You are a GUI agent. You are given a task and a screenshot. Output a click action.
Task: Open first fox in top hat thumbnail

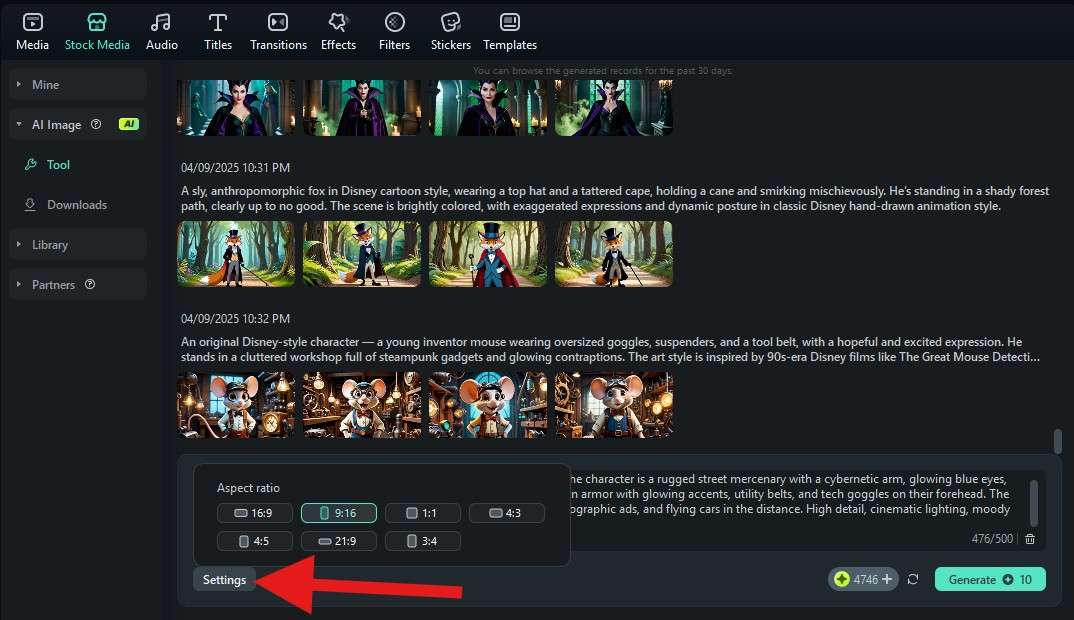(x=236, y=254)
